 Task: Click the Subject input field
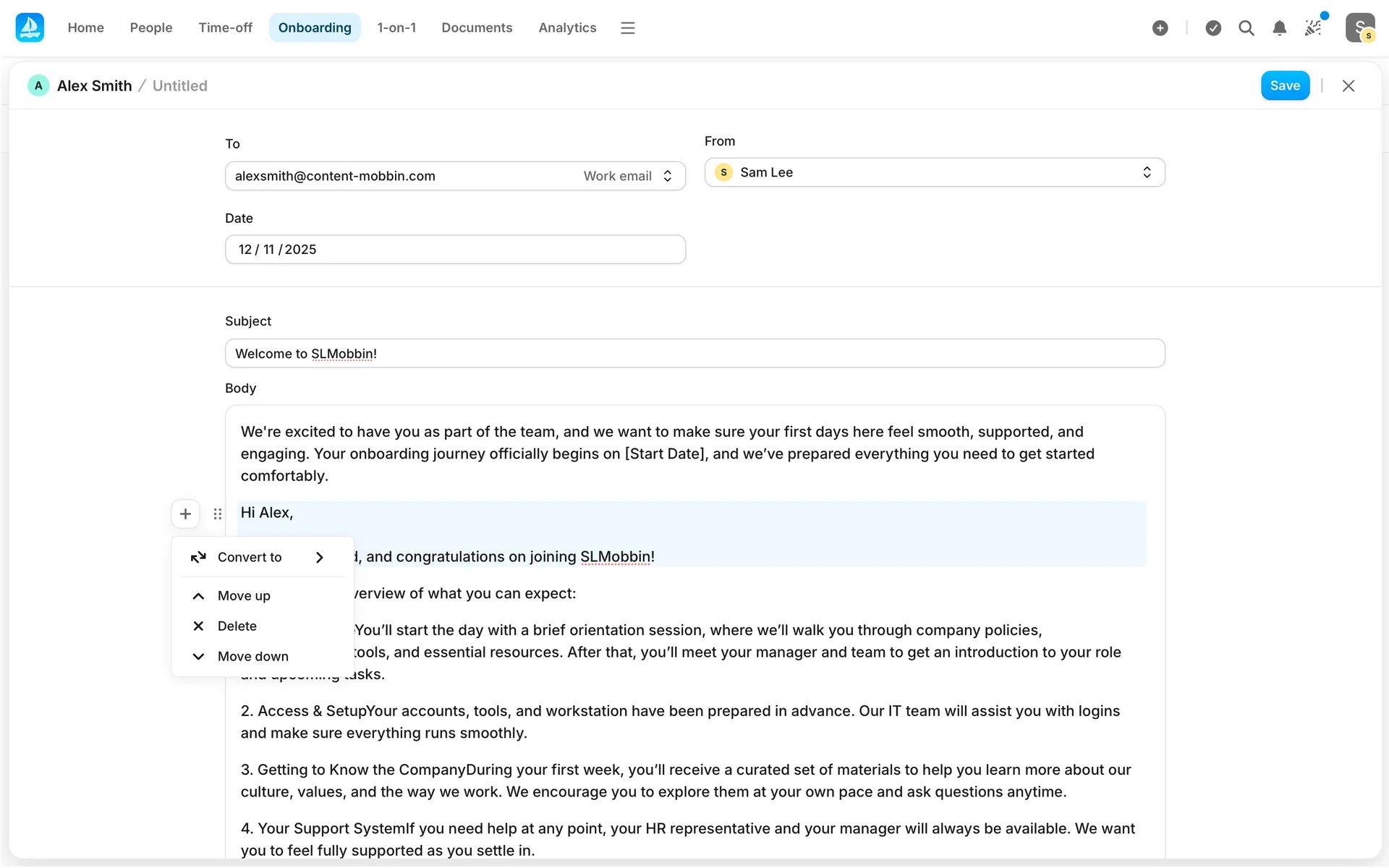(694, 354)
